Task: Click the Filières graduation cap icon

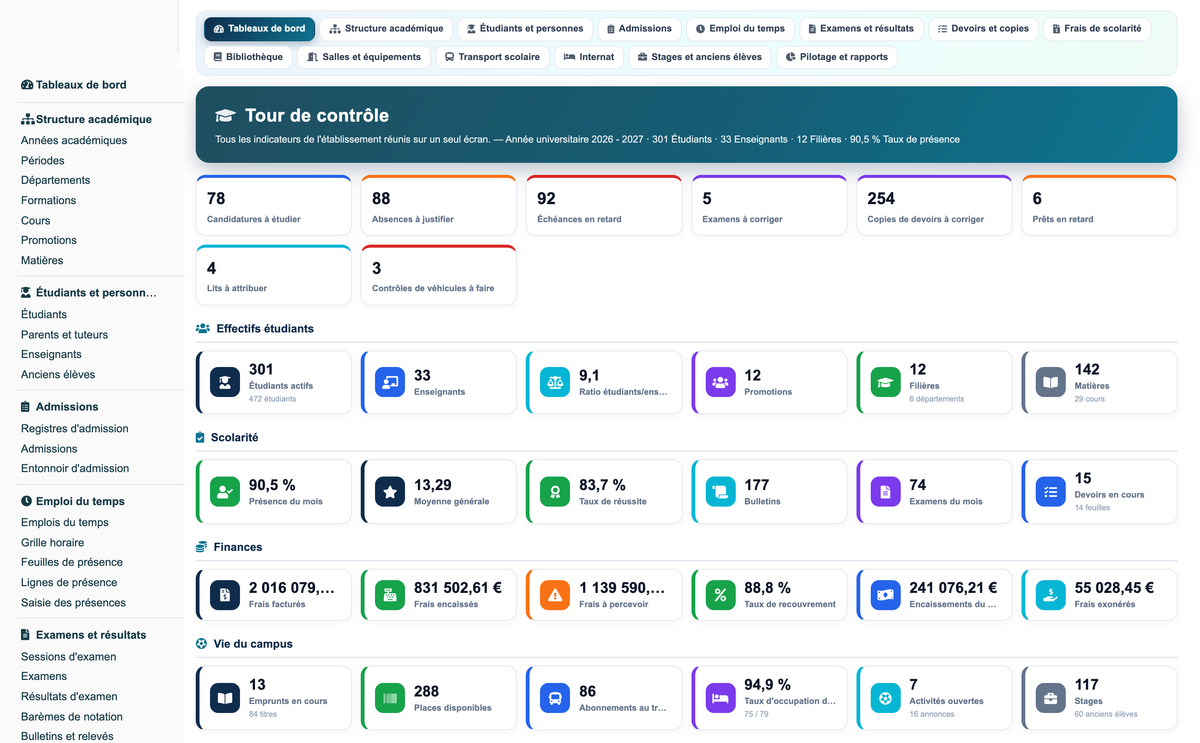Action: tap(885, 382)
